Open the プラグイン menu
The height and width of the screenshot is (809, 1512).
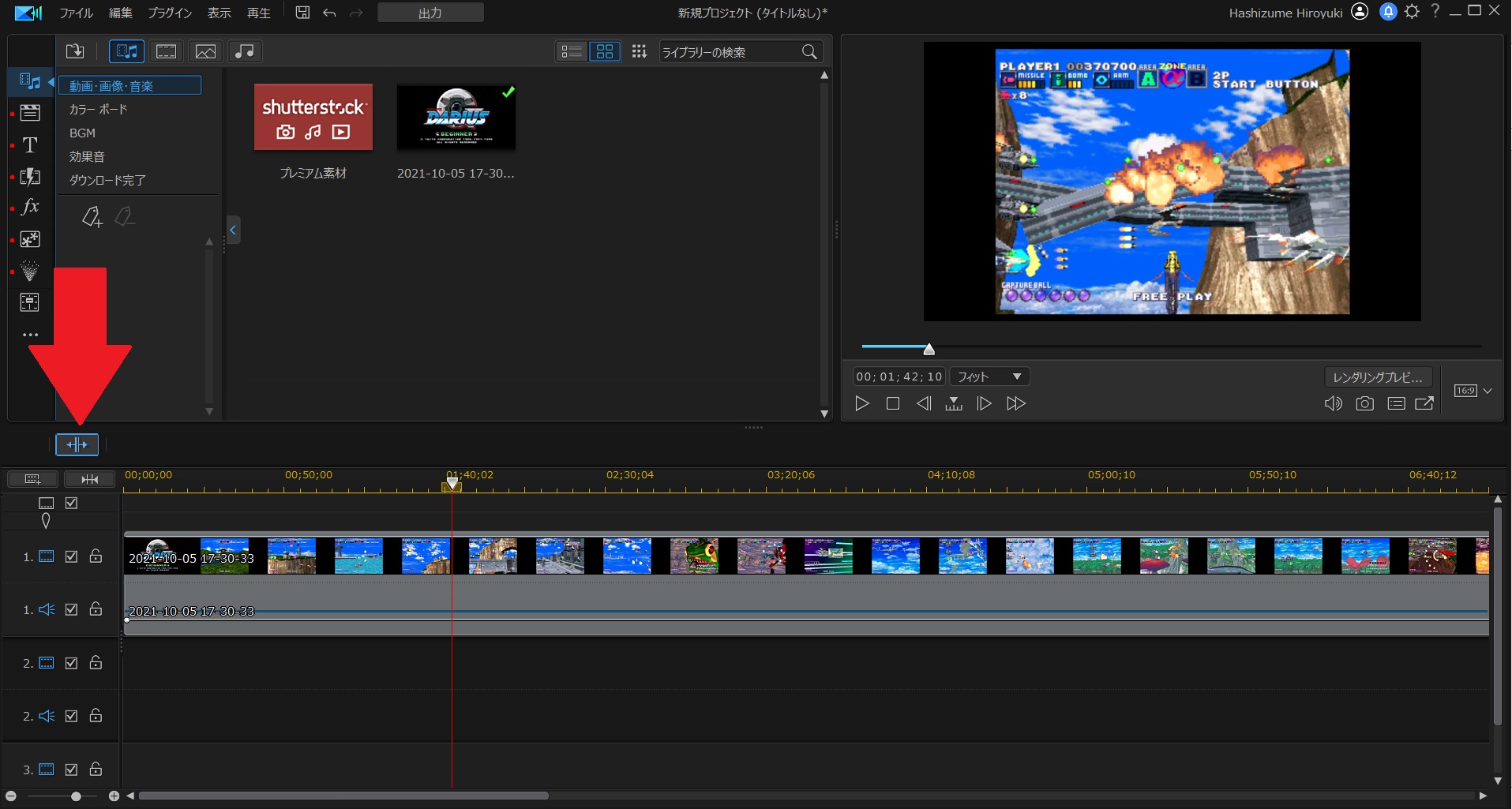coord(170,13)
